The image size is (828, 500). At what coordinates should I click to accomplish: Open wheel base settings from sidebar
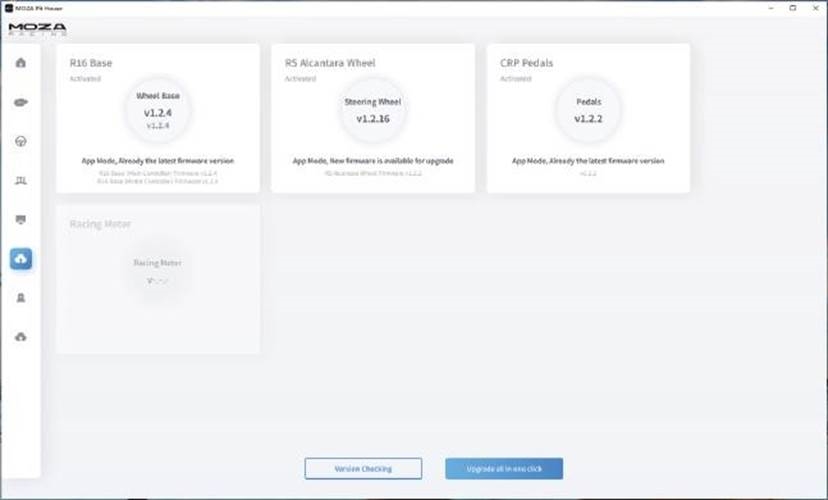click(x=21, y=102)
